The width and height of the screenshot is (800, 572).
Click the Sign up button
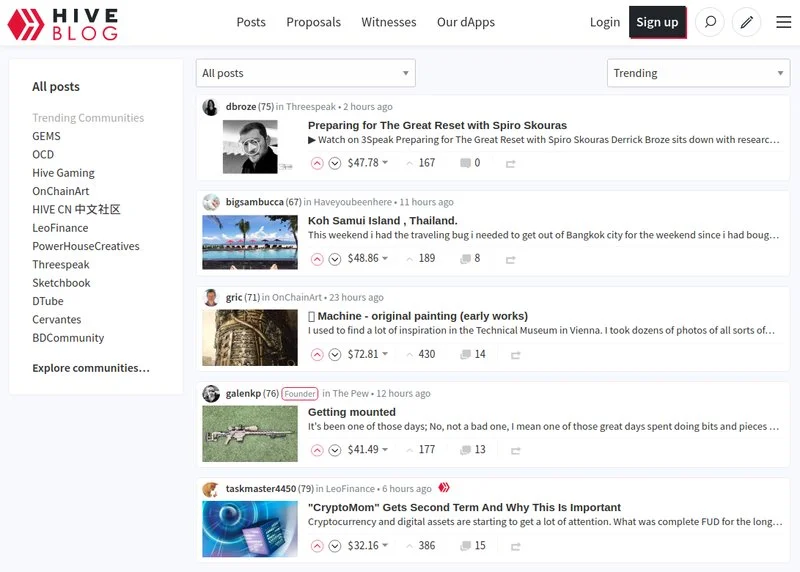[657, 22]
